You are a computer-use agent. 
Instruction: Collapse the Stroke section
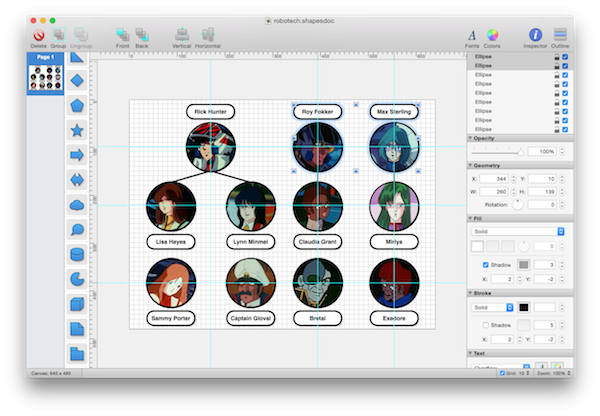click(470, 293)
